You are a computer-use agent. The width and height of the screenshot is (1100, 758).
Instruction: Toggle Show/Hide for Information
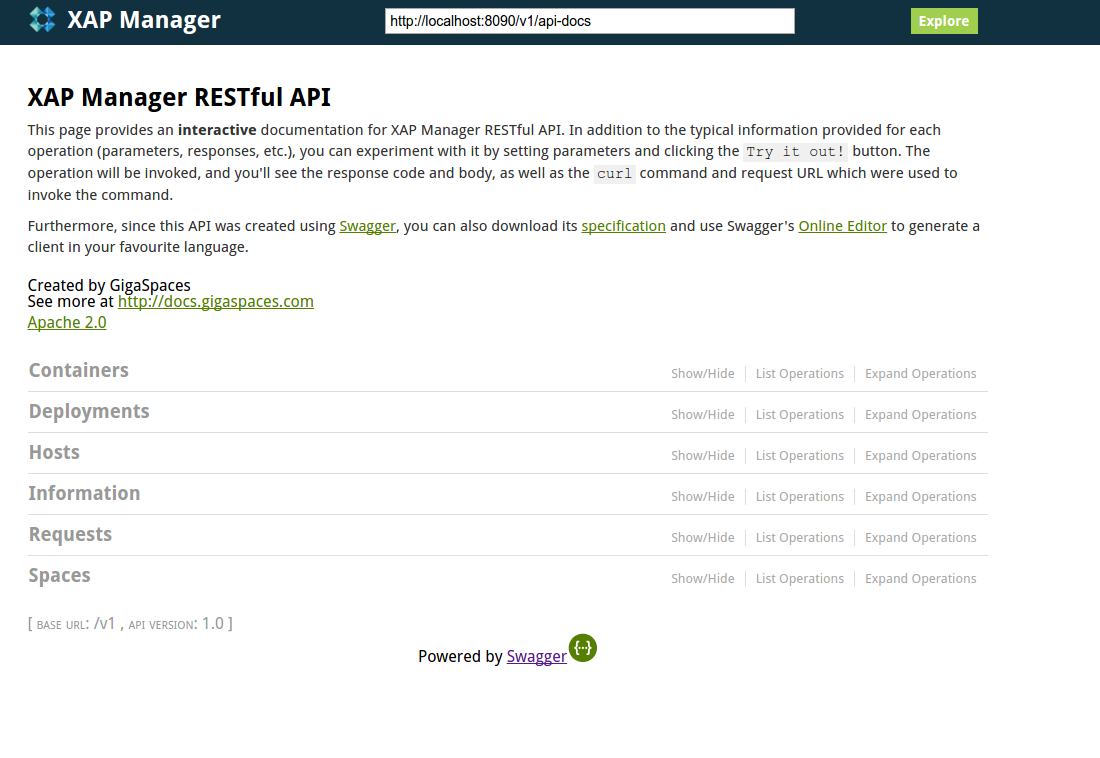[702, 496]
